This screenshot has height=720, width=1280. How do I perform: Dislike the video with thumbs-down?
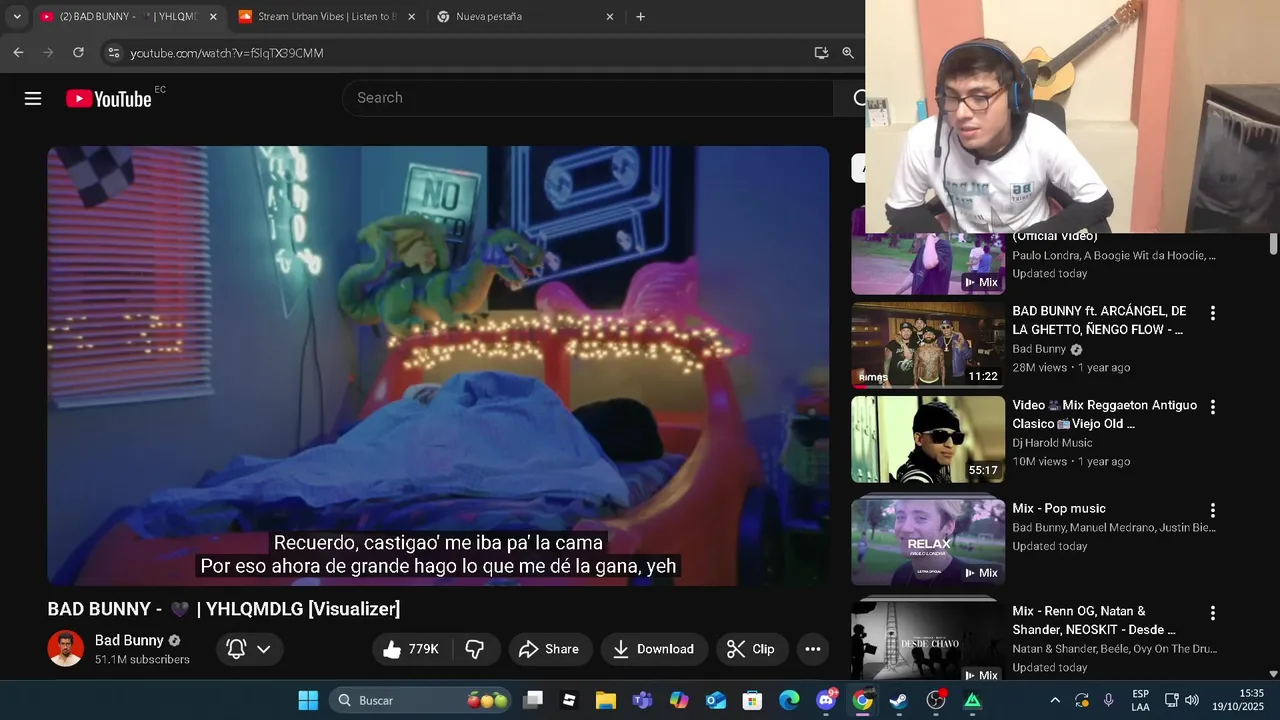tap(475, 649)
